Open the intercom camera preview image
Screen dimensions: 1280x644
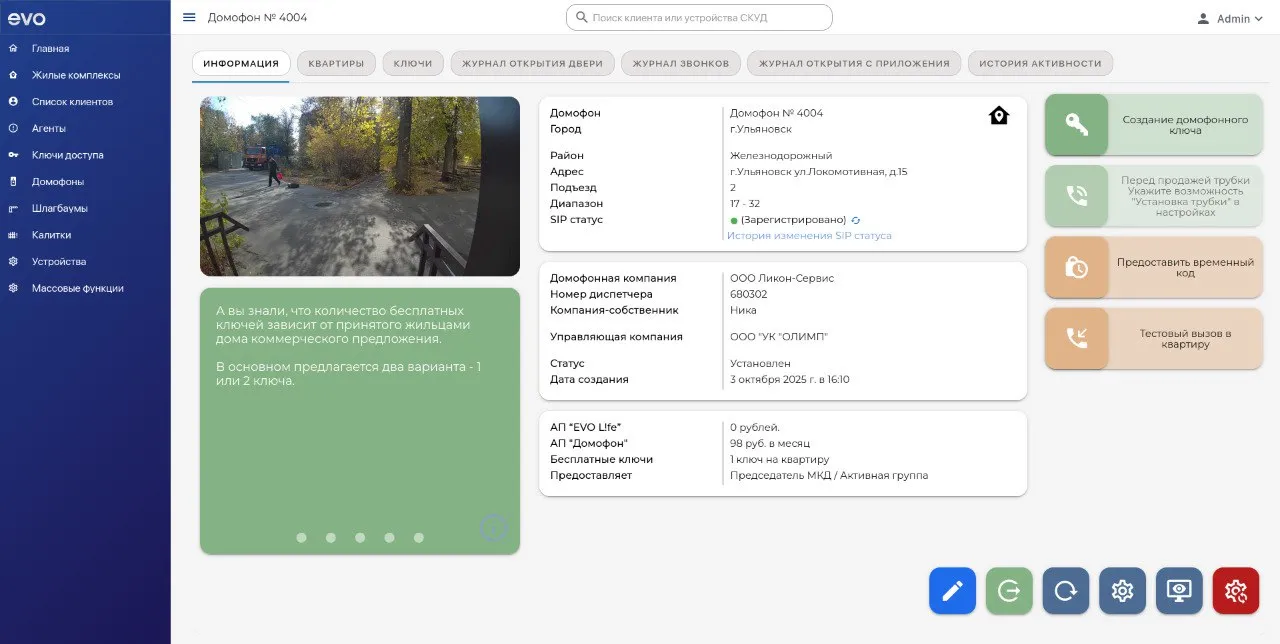(360, 186)
